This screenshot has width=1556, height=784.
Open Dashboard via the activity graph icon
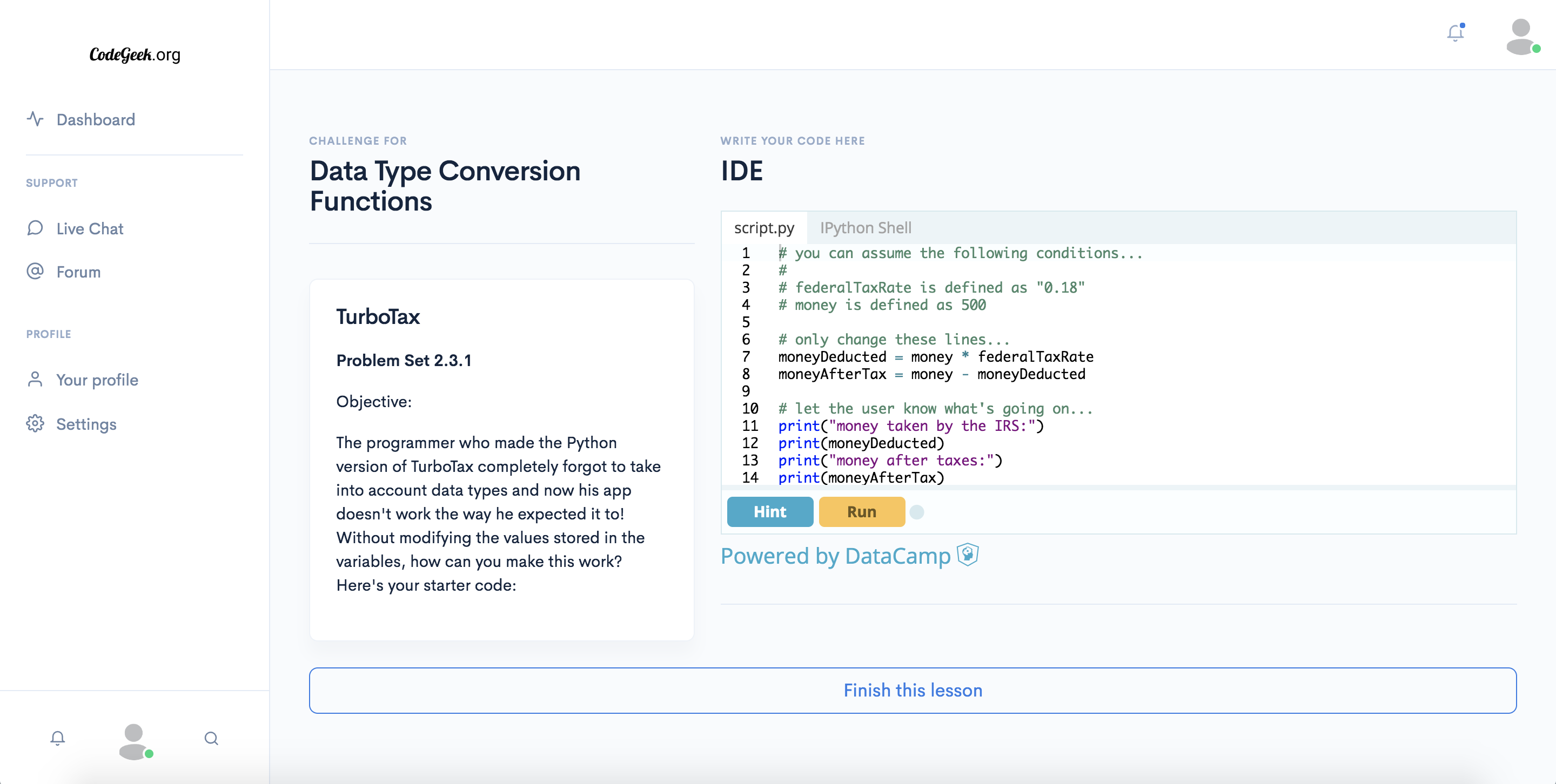tap(36, 119)
